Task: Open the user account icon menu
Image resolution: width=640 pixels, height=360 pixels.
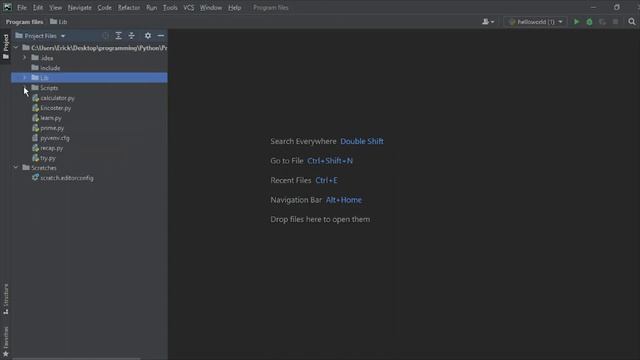Action: (488, 22)
